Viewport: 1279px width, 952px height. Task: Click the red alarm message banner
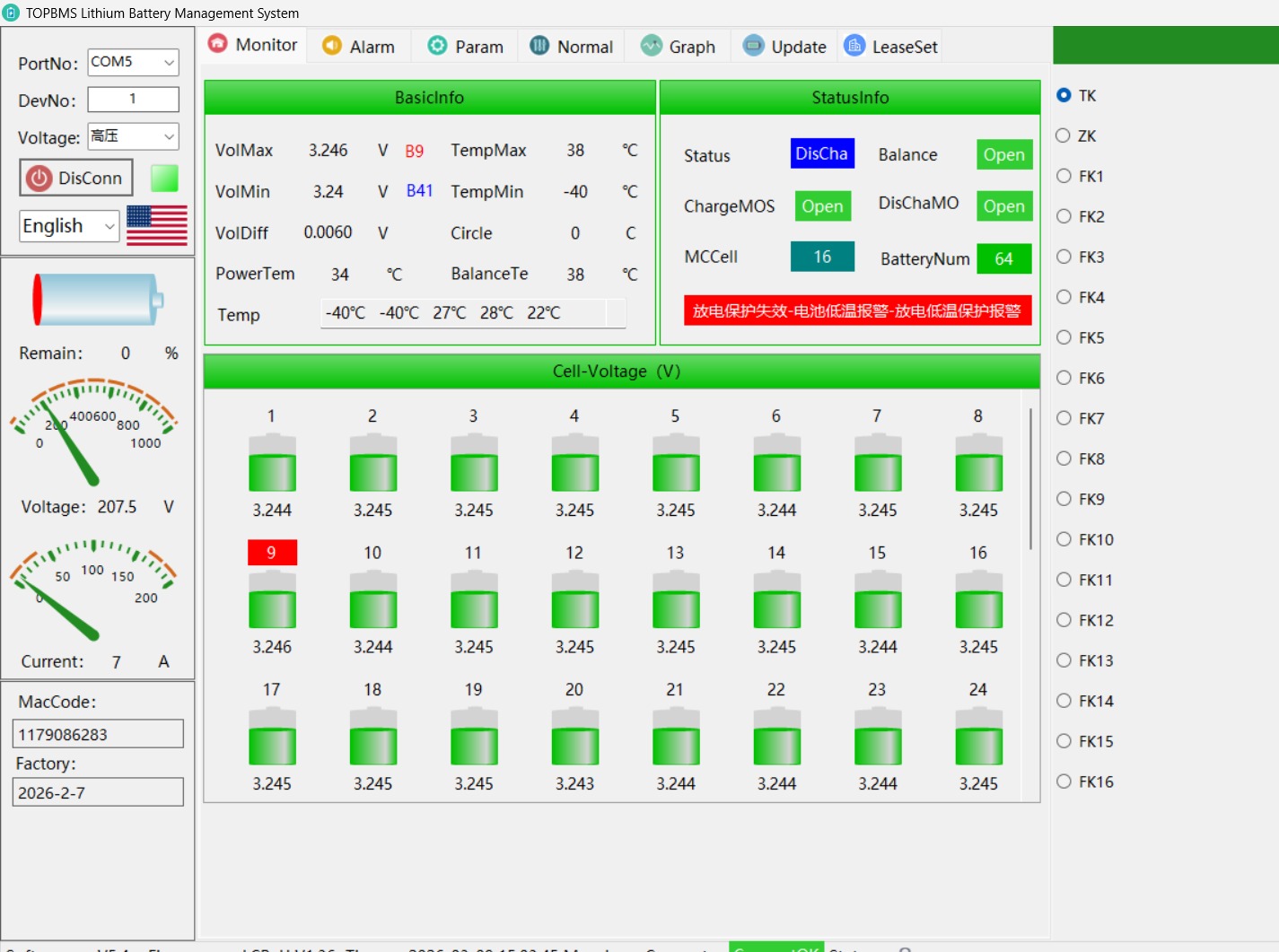[857, 310]
